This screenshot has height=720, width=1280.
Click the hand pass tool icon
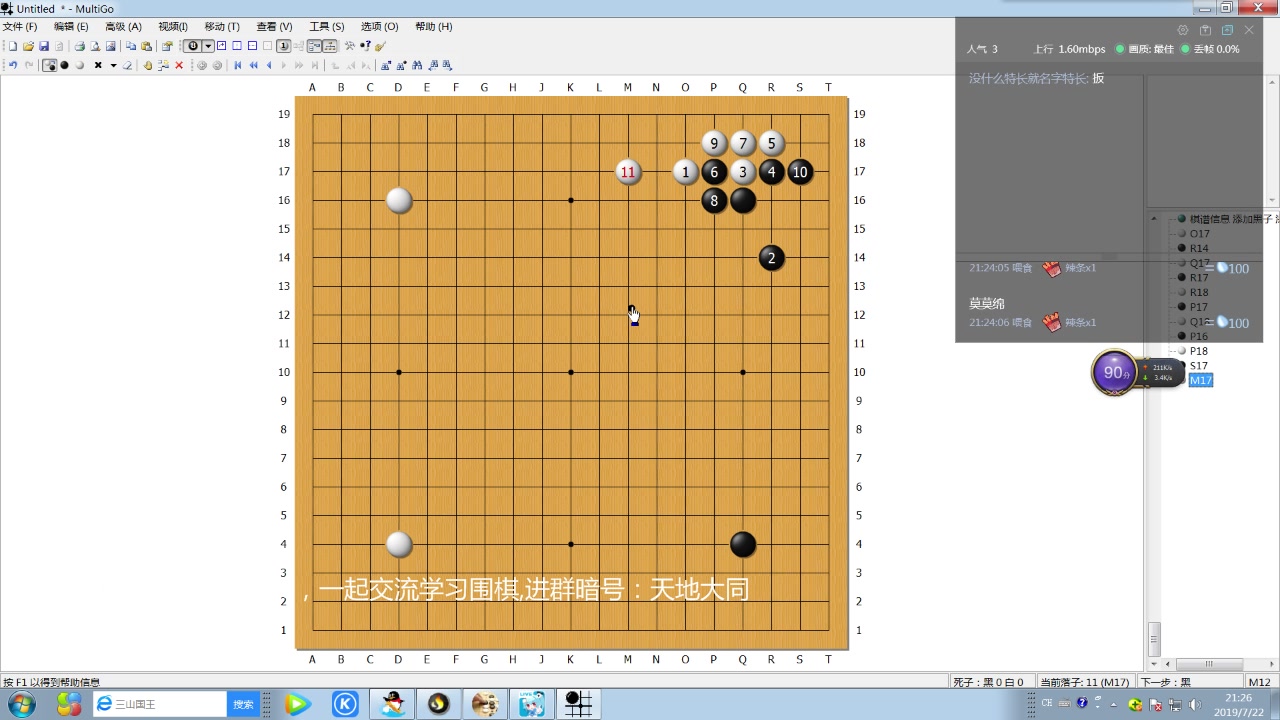pos(148,65)
